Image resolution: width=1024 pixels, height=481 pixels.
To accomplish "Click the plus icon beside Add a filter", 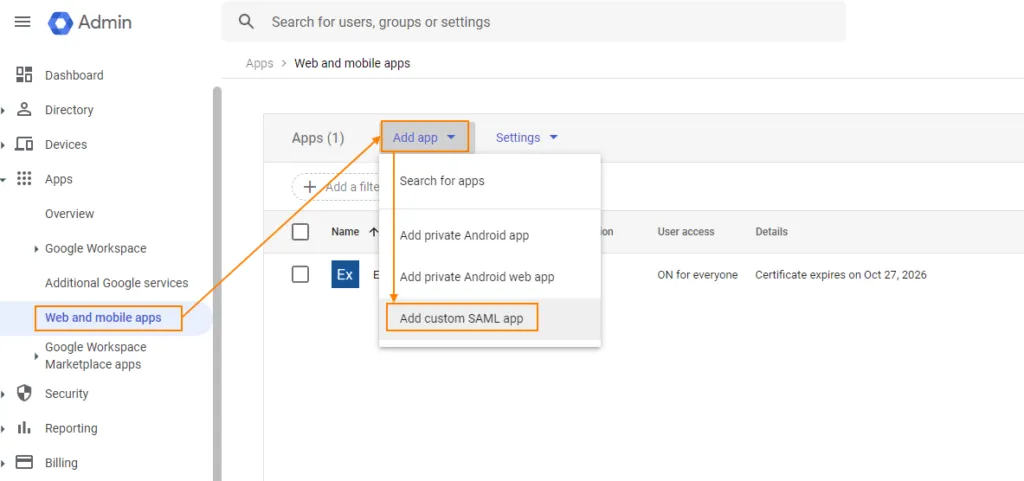I will click(x=310, y=187).
